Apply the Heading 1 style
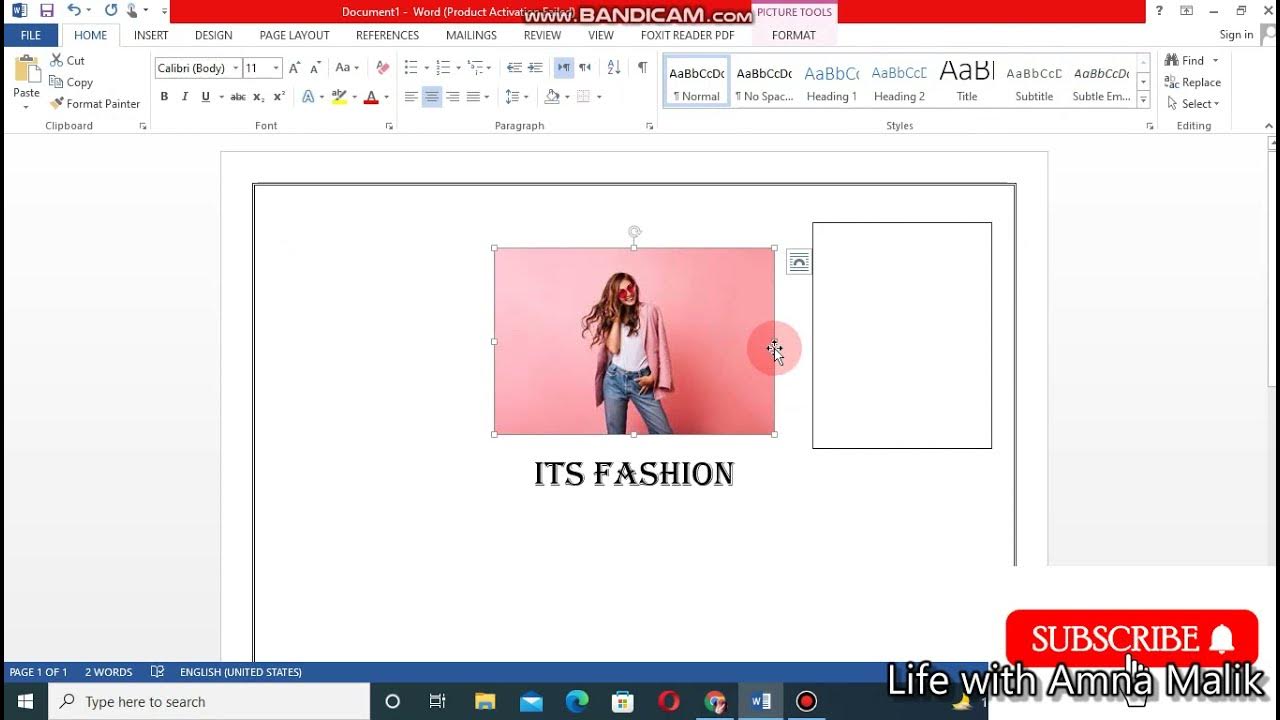 pos(832,82)
